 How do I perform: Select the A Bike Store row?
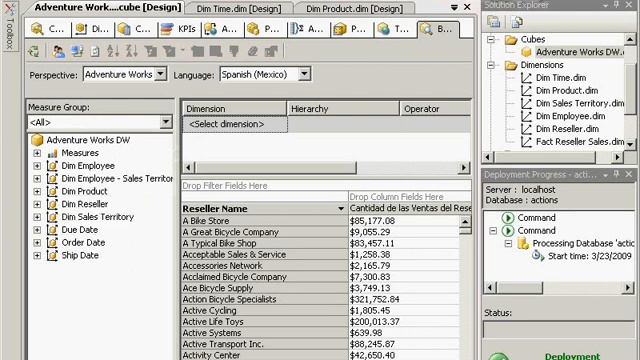[264, 221]
